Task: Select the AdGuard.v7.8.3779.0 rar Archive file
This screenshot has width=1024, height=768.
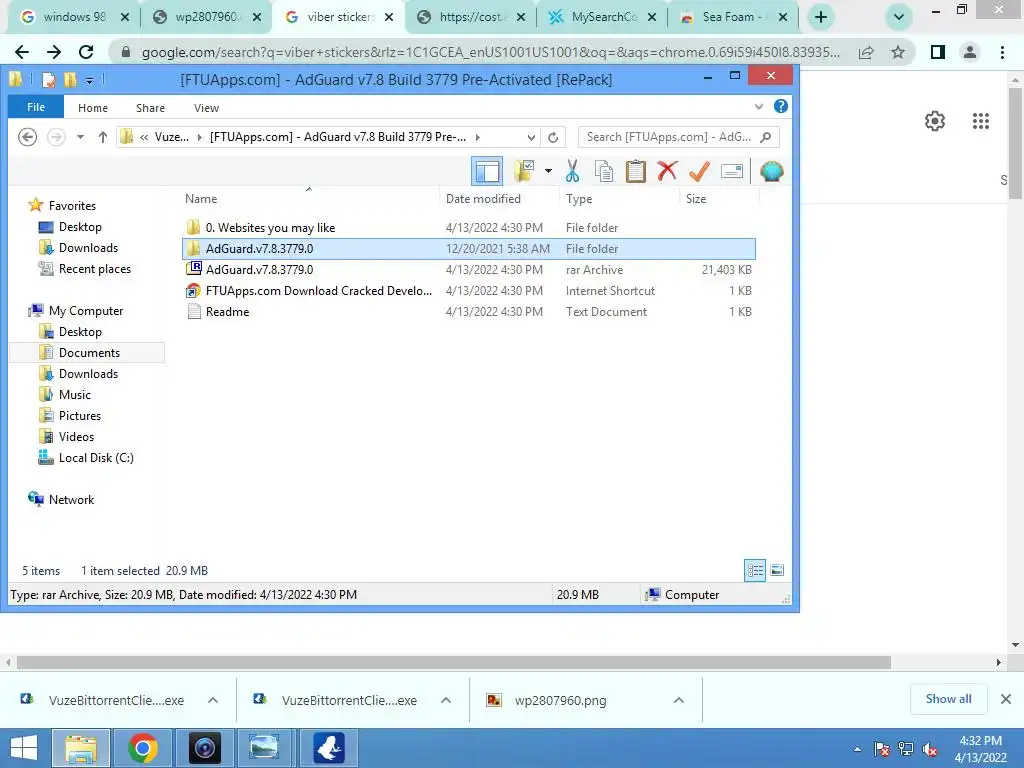Action: [x=468, y=270]
